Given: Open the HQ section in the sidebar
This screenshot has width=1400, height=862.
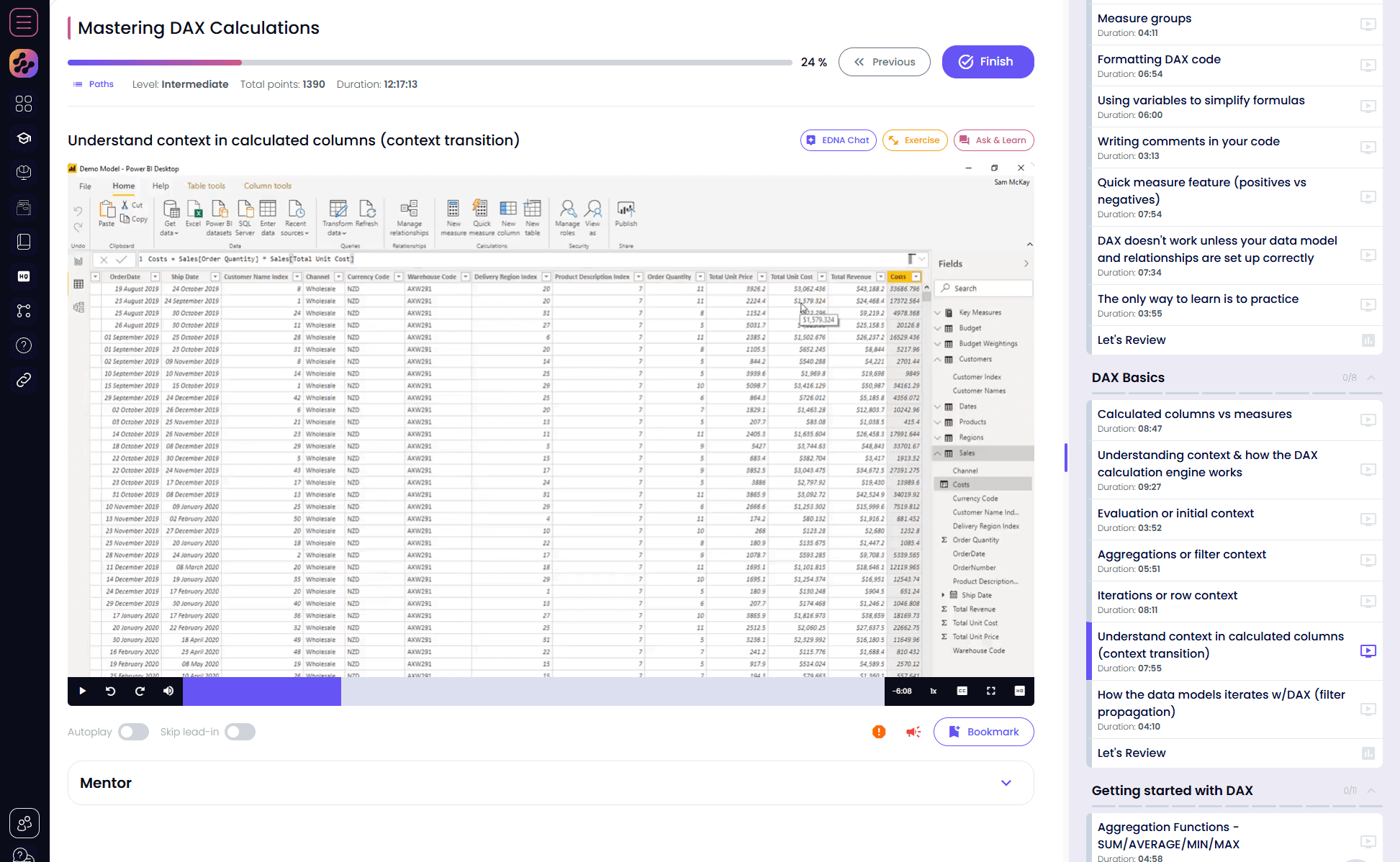Looking at the screenshot, I should [24, 276].
